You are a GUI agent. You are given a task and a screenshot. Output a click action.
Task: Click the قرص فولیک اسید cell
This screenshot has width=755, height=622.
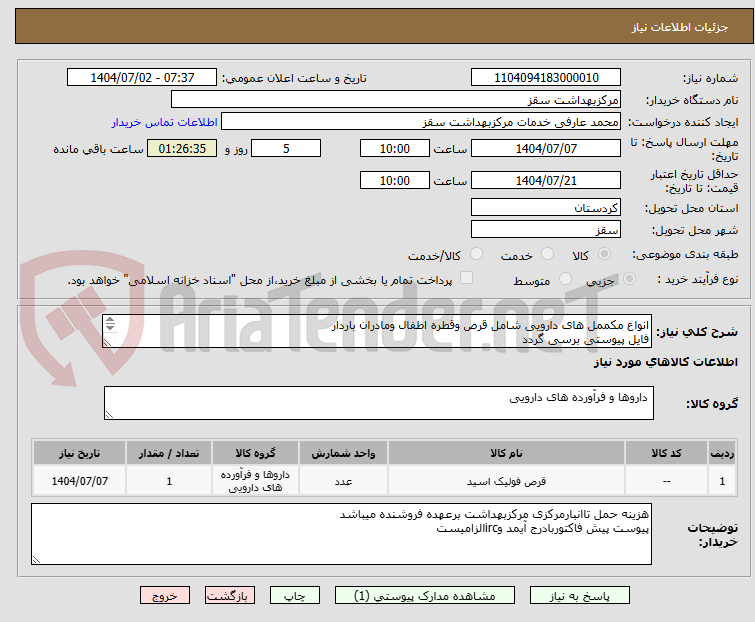click(x=507, y=481)
